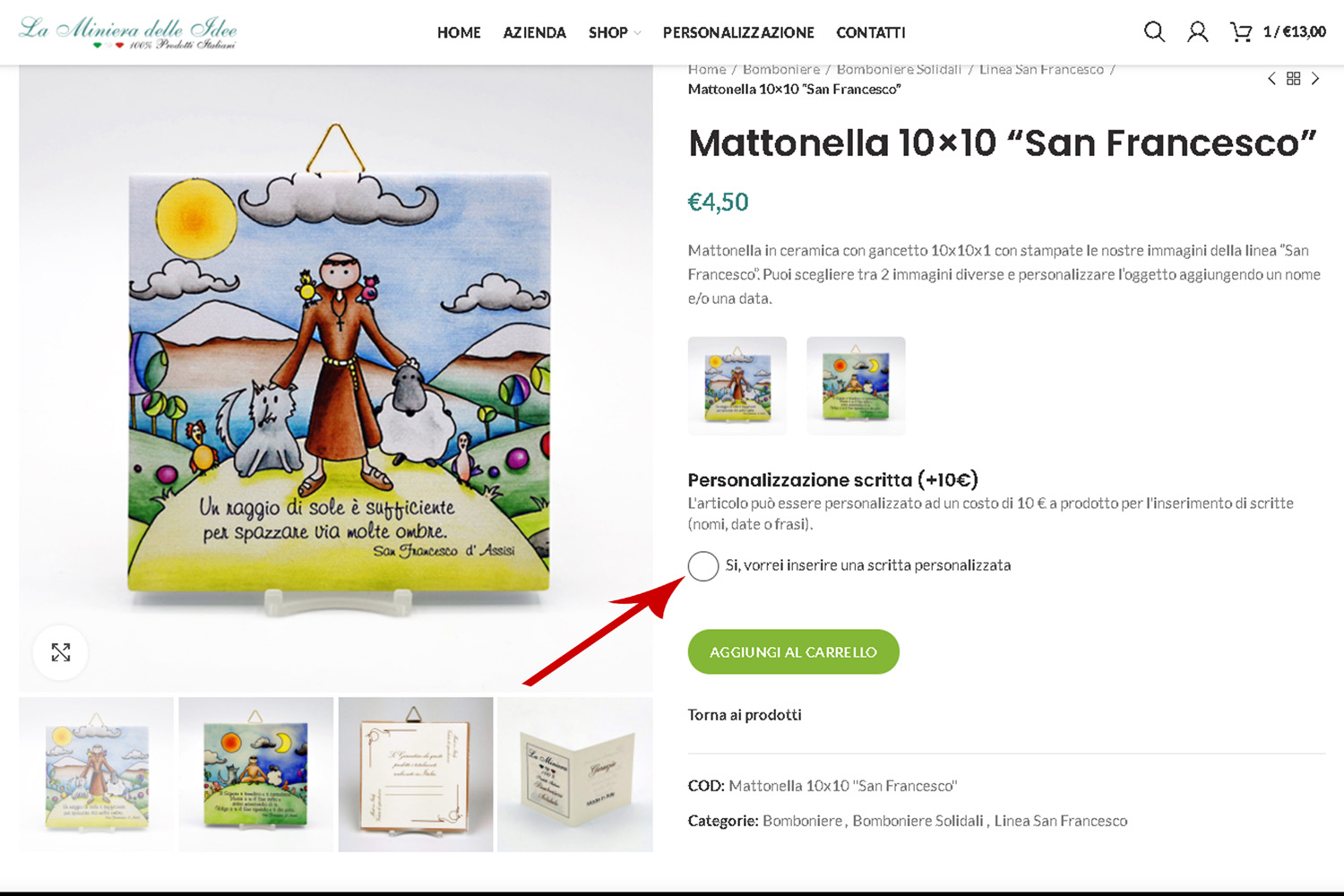This screenshot has height=896, width=1344.
Task: Select the second night-scene image variant swatch
Action: point(857,386)
